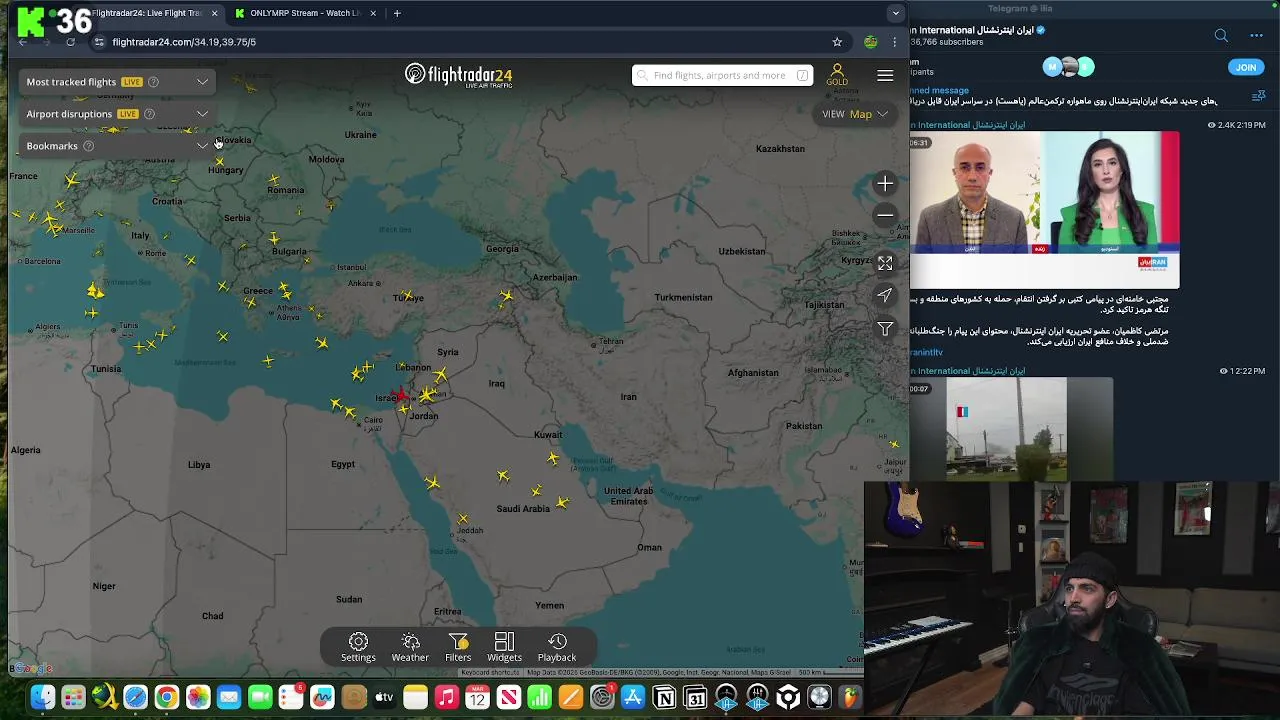Click the funnel filter icon on the right
Screen dimensions: 1280x720
885,329
